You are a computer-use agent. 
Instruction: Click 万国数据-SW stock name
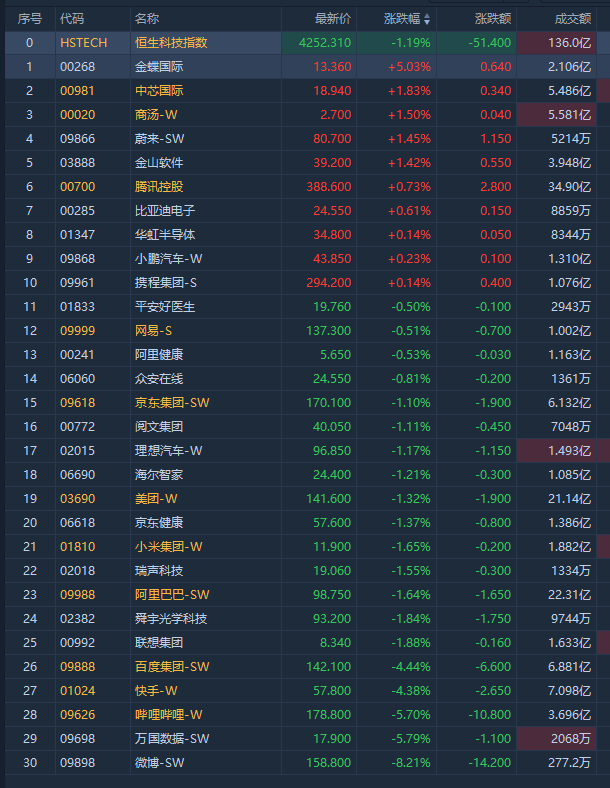(x=172, y=739)
